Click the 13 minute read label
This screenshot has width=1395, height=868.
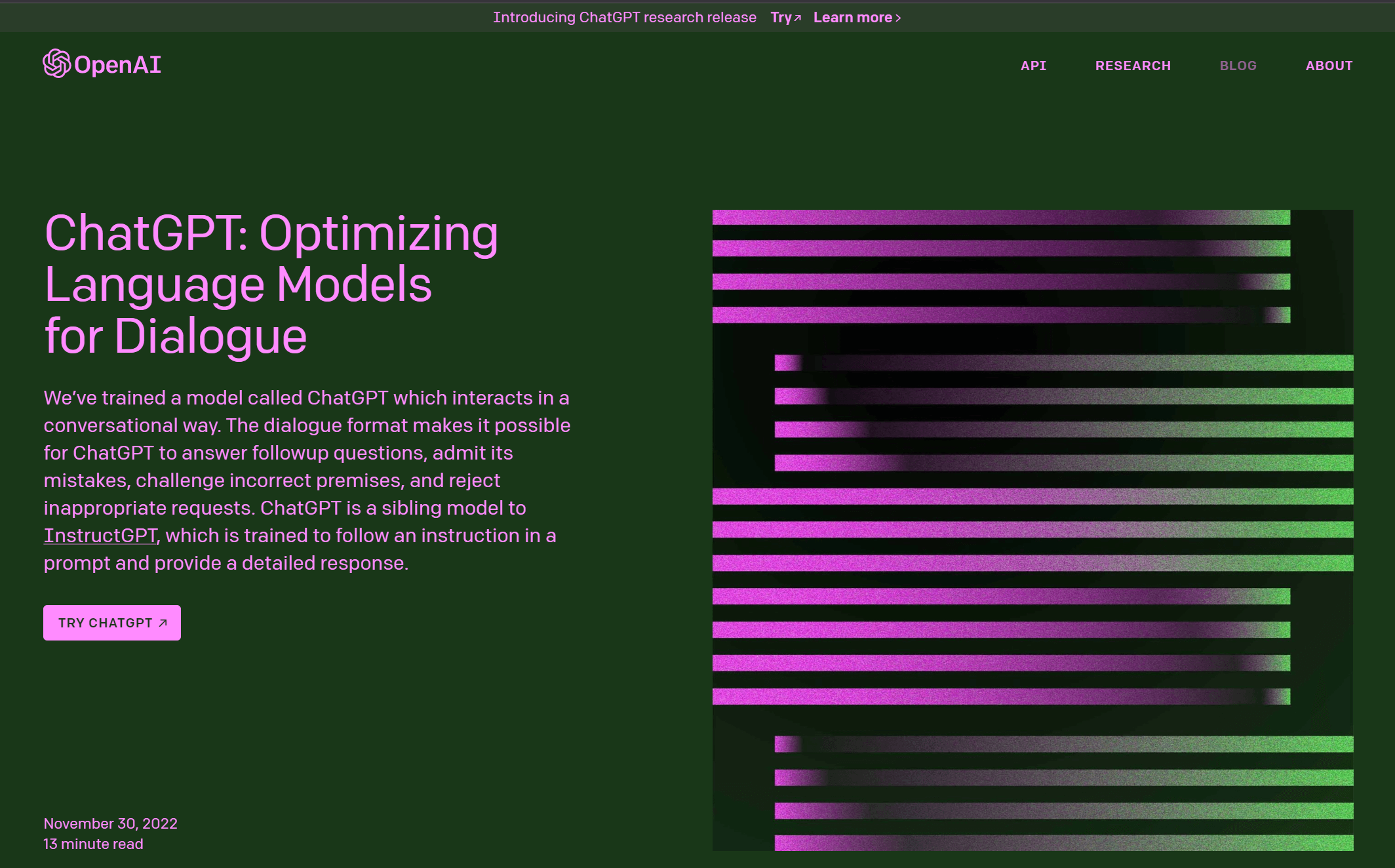(x=93, y=844)
